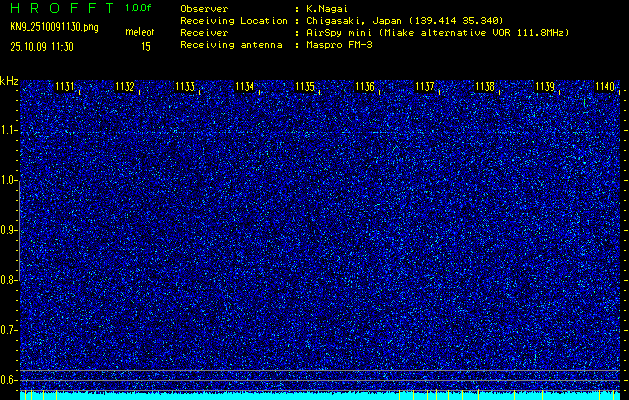Screen dimensions: 629x400
Task: Click the kHz axis unit label
Action: point(9,80)
